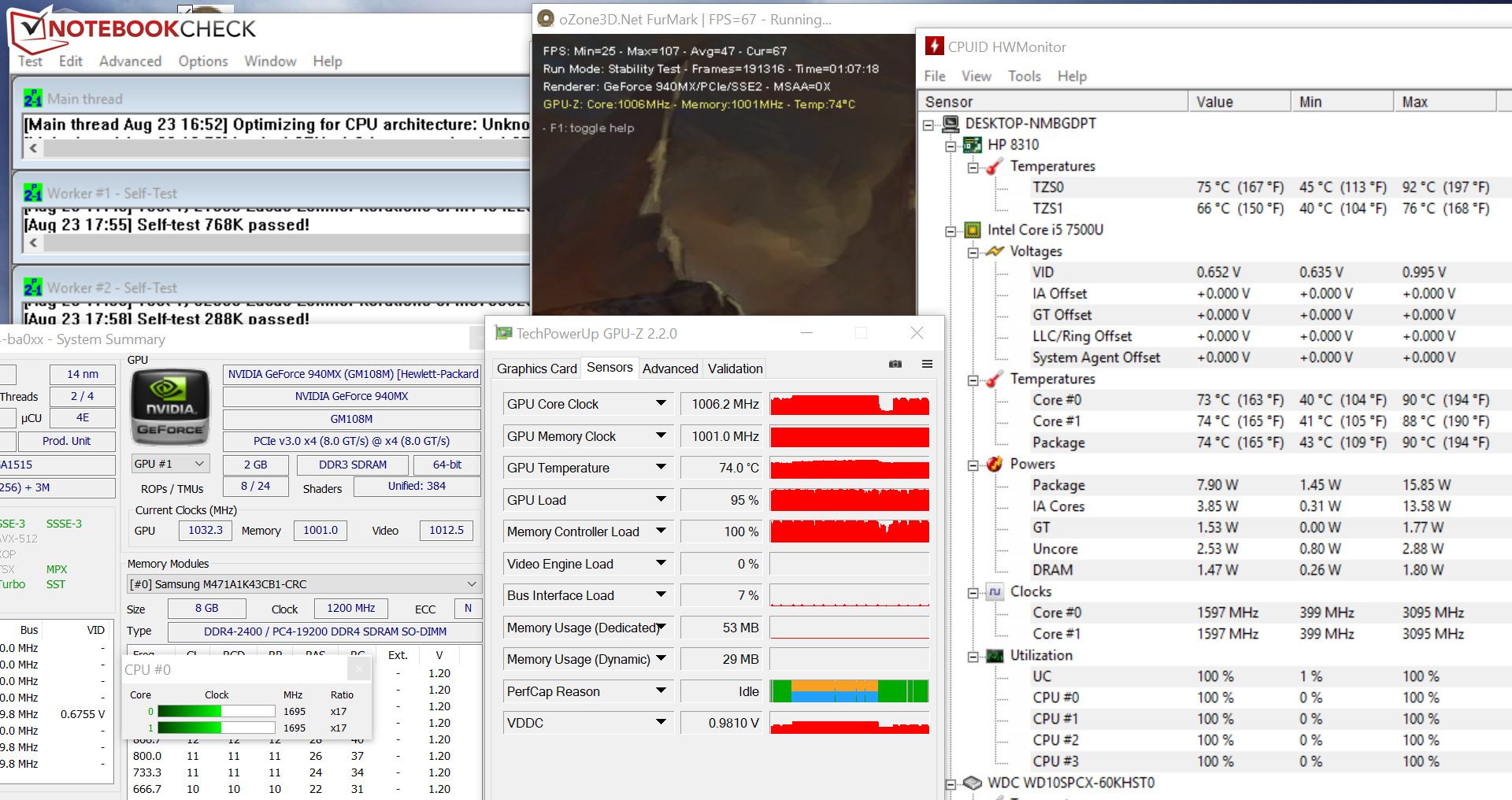Image resolution: width=1512 pixels, height=800 pixels.
Task: Click the GPU Temperature history graph
Action: 850,468
